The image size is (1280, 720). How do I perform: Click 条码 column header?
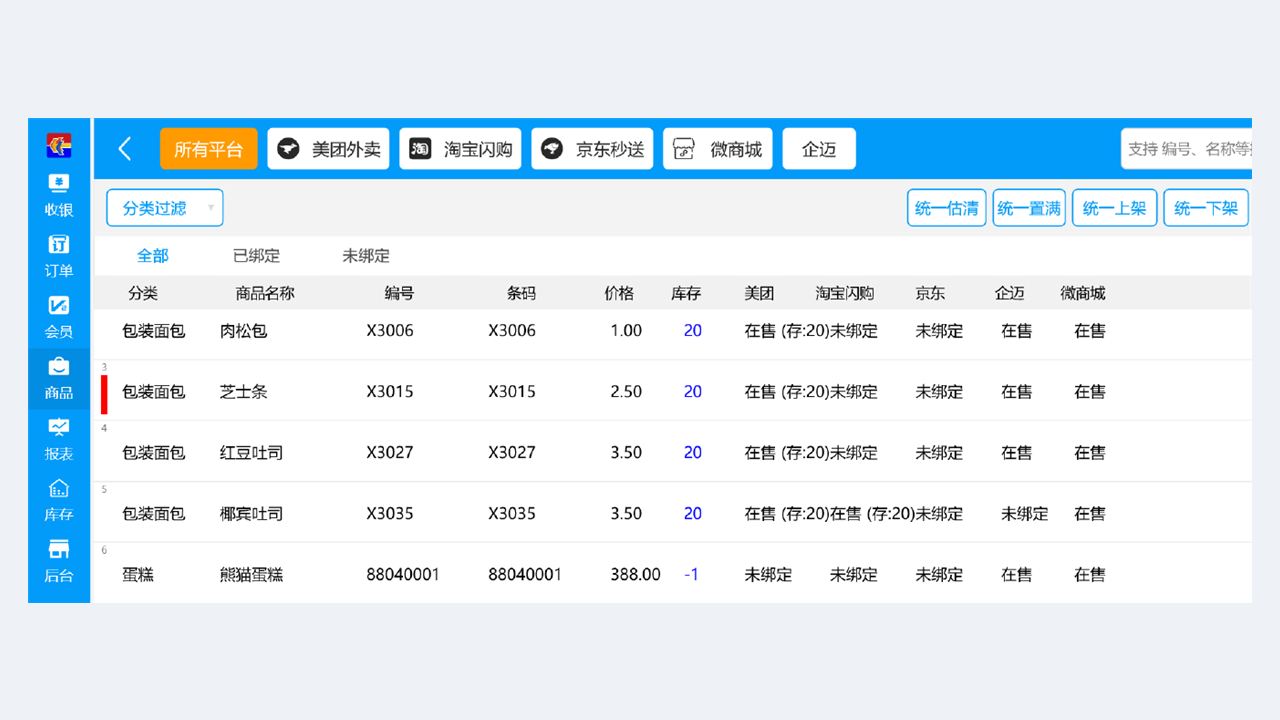click(521, 294)
